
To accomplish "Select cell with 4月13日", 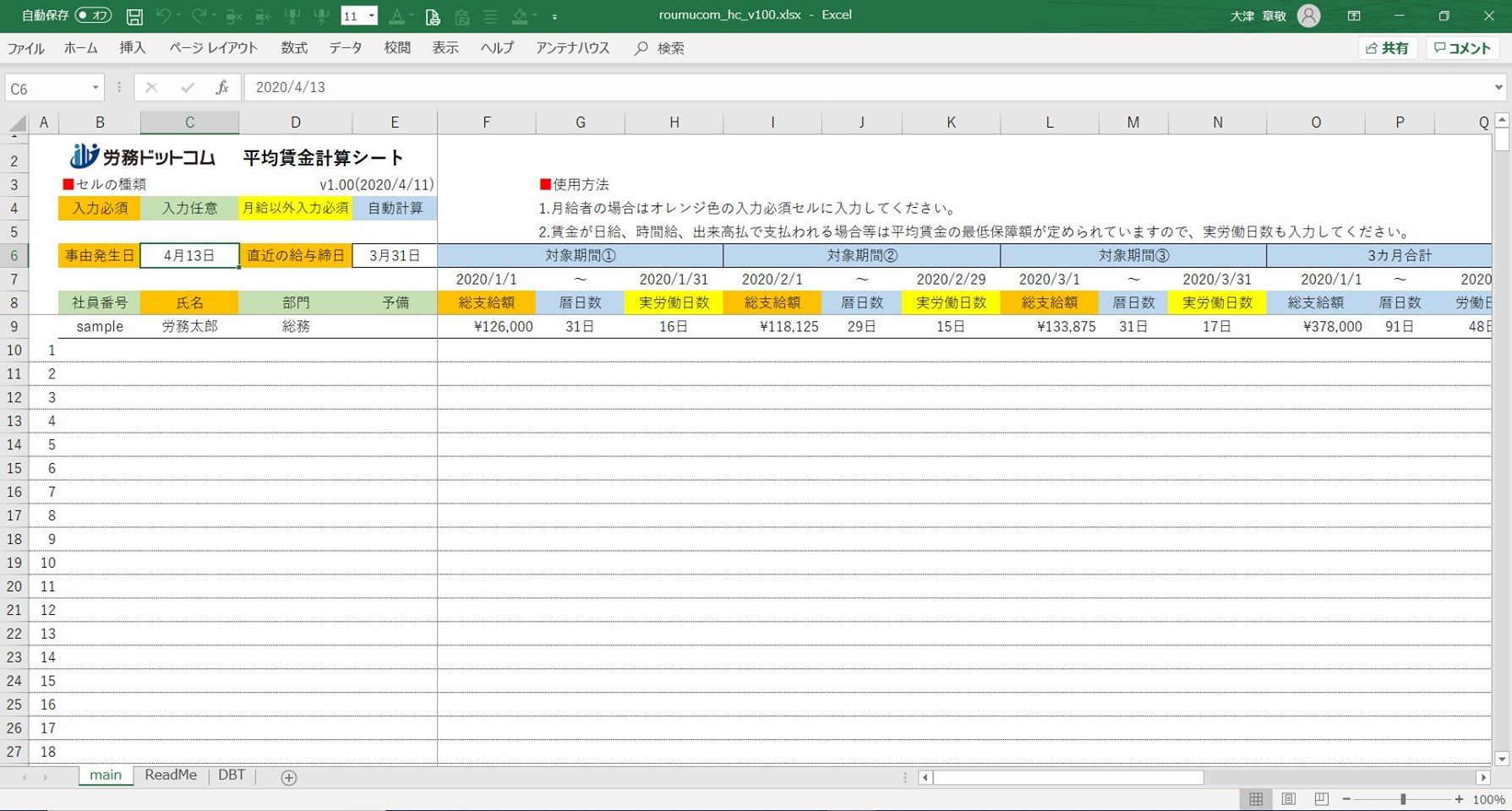I will (189, 255).
